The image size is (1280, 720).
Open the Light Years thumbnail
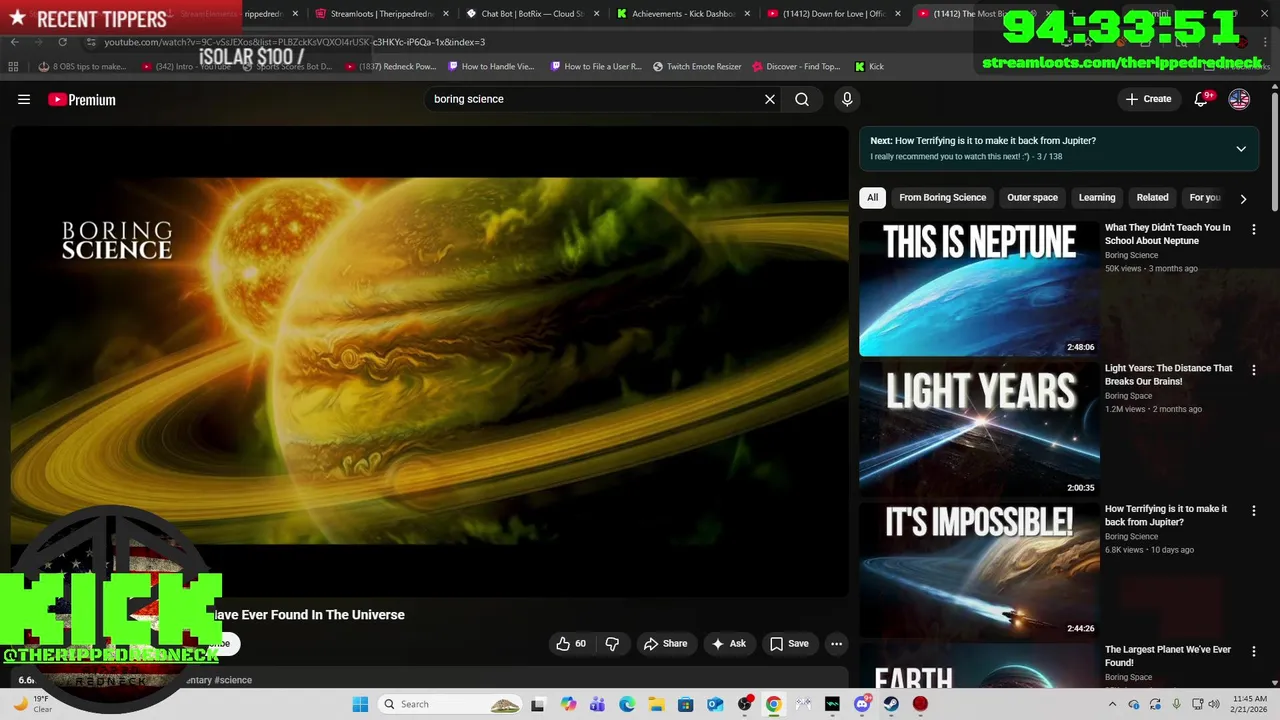[979, 429]
